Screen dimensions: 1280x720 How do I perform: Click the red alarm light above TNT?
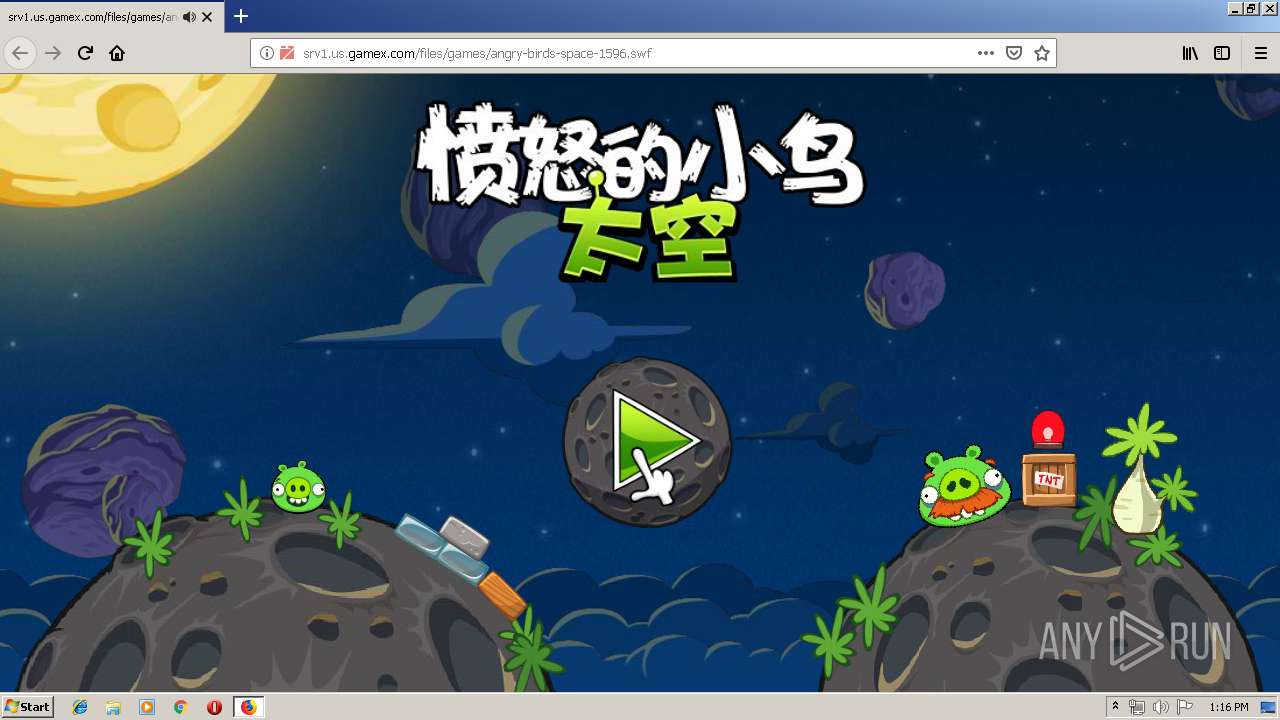click(1048, 430)
